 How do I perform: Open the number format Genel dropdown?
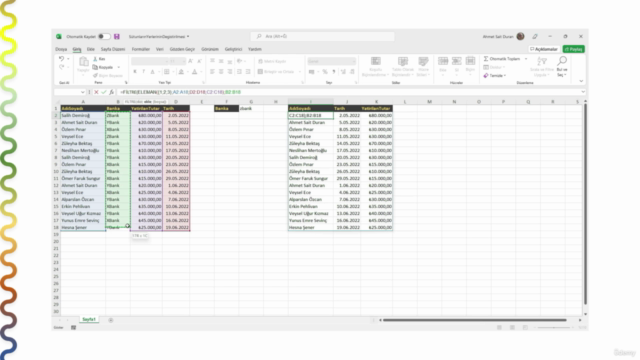(331, 61)
